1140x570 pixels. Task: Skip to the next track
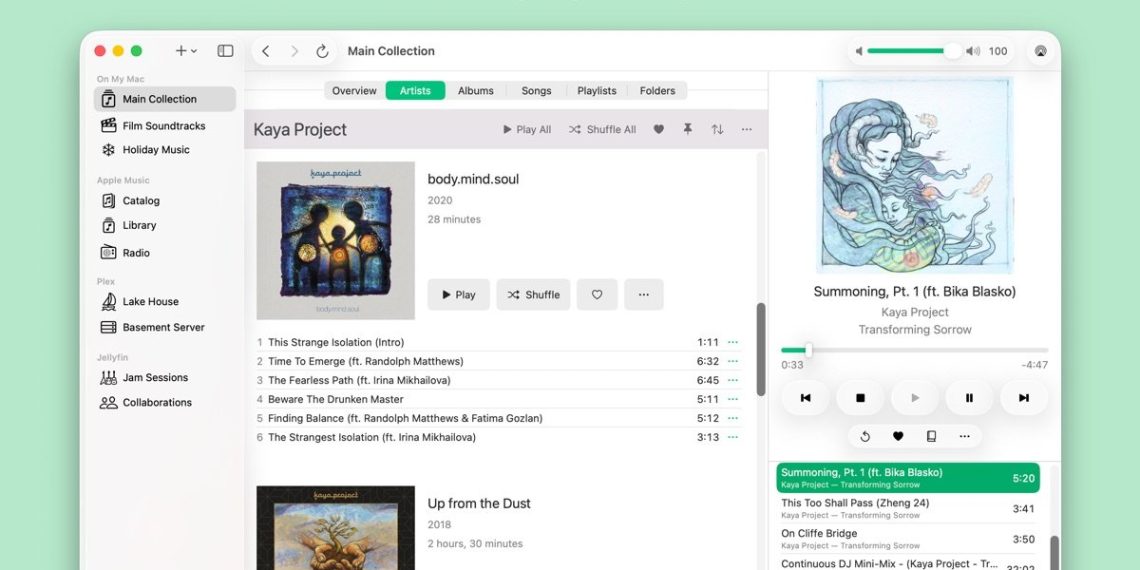tap(1023, 398)
